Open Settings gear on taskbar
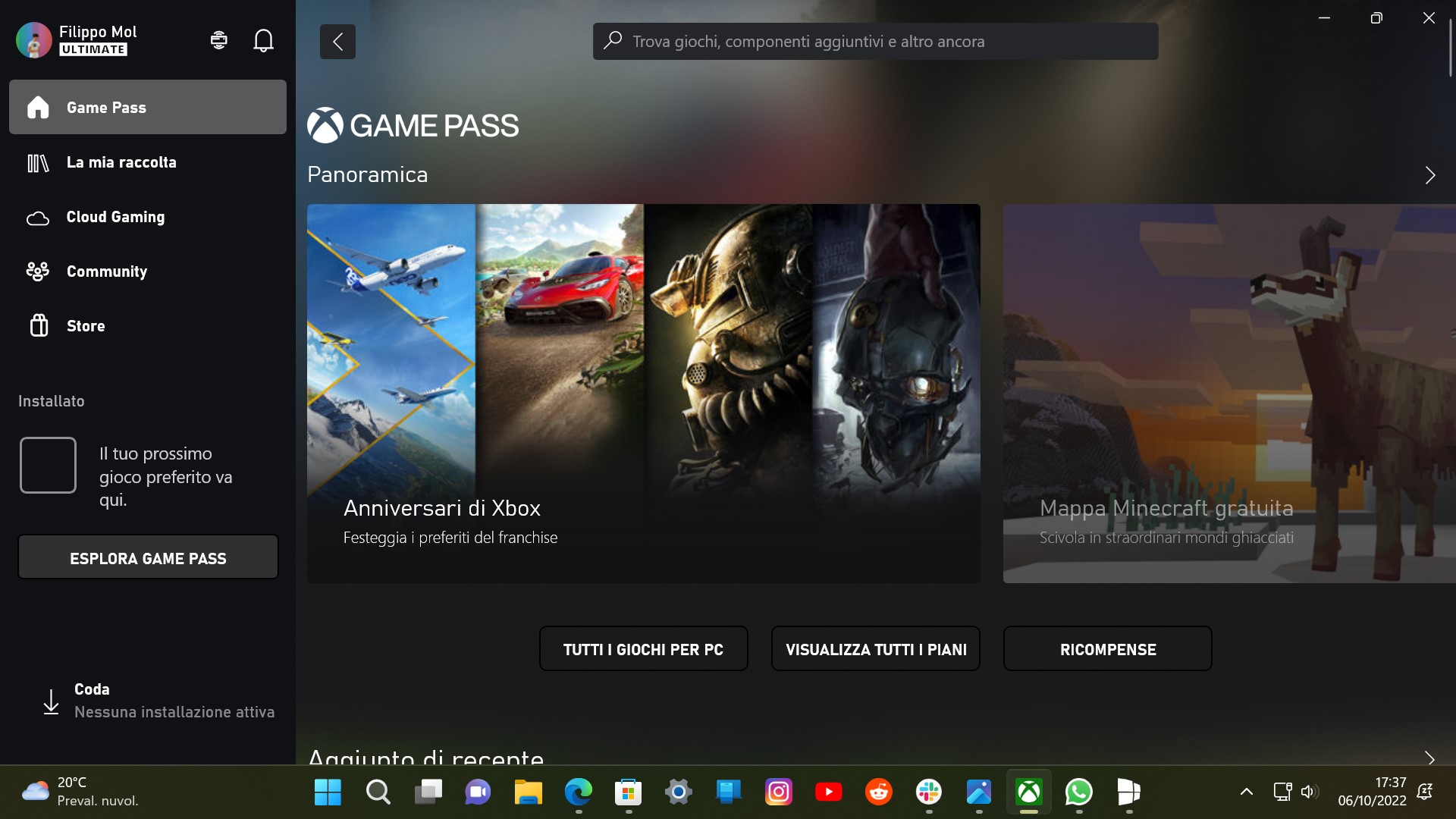 [x=678, y=792]
